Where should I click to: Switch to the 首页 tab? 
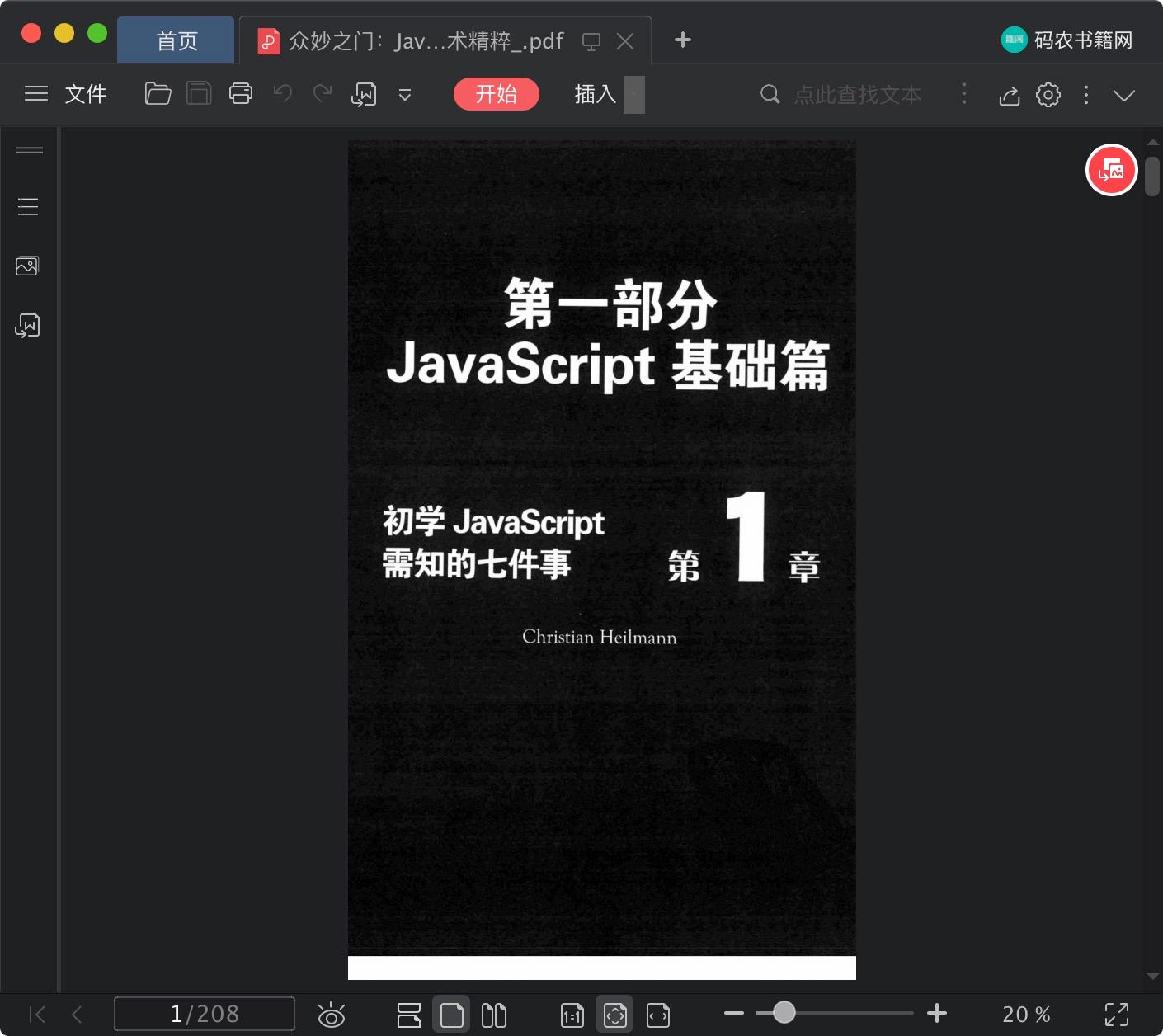pyautogui.click(x=177, y=40)
